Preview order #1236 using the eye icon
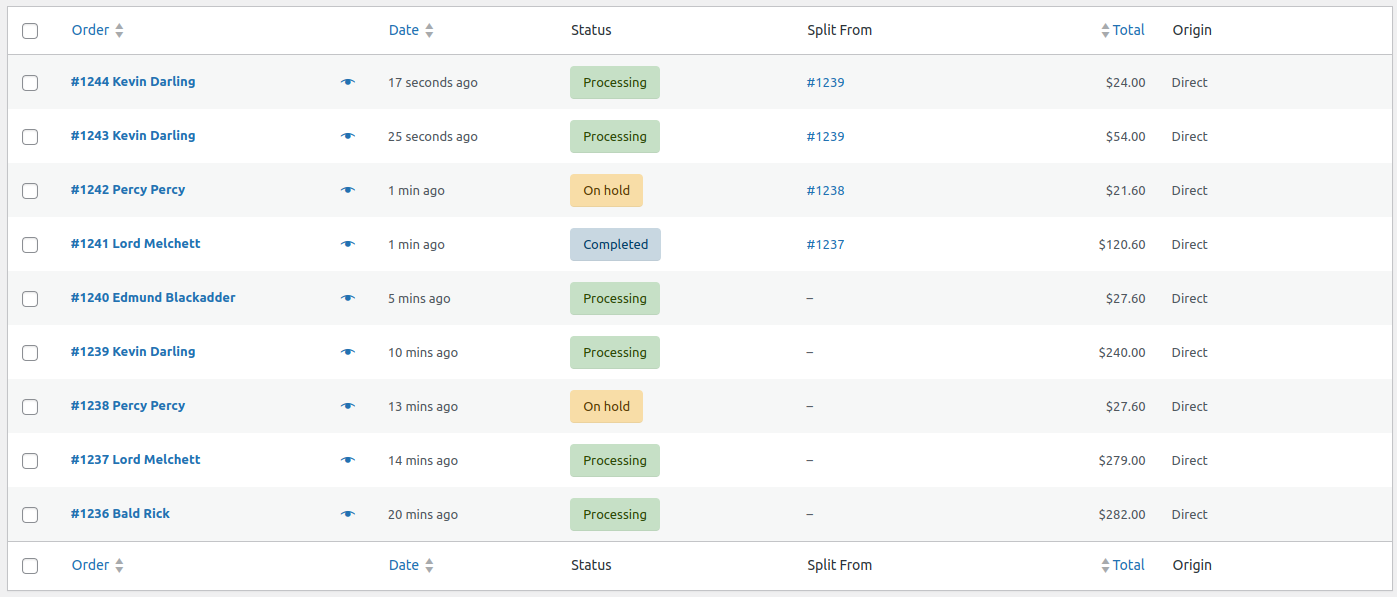The image size is (1397, 597). tap(347, 514)
